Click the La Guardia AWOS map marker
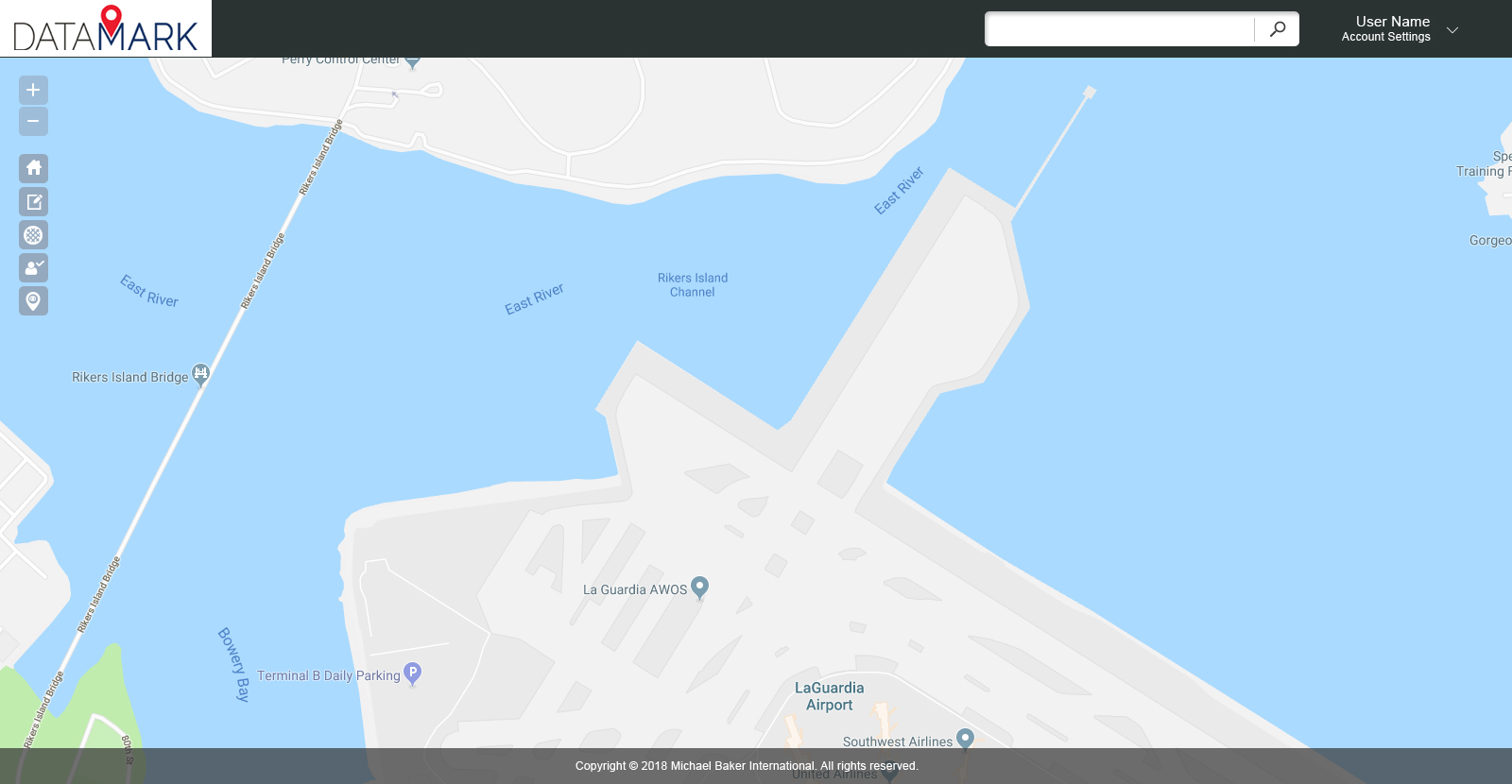1512x784 pixels. pos(699,588)
